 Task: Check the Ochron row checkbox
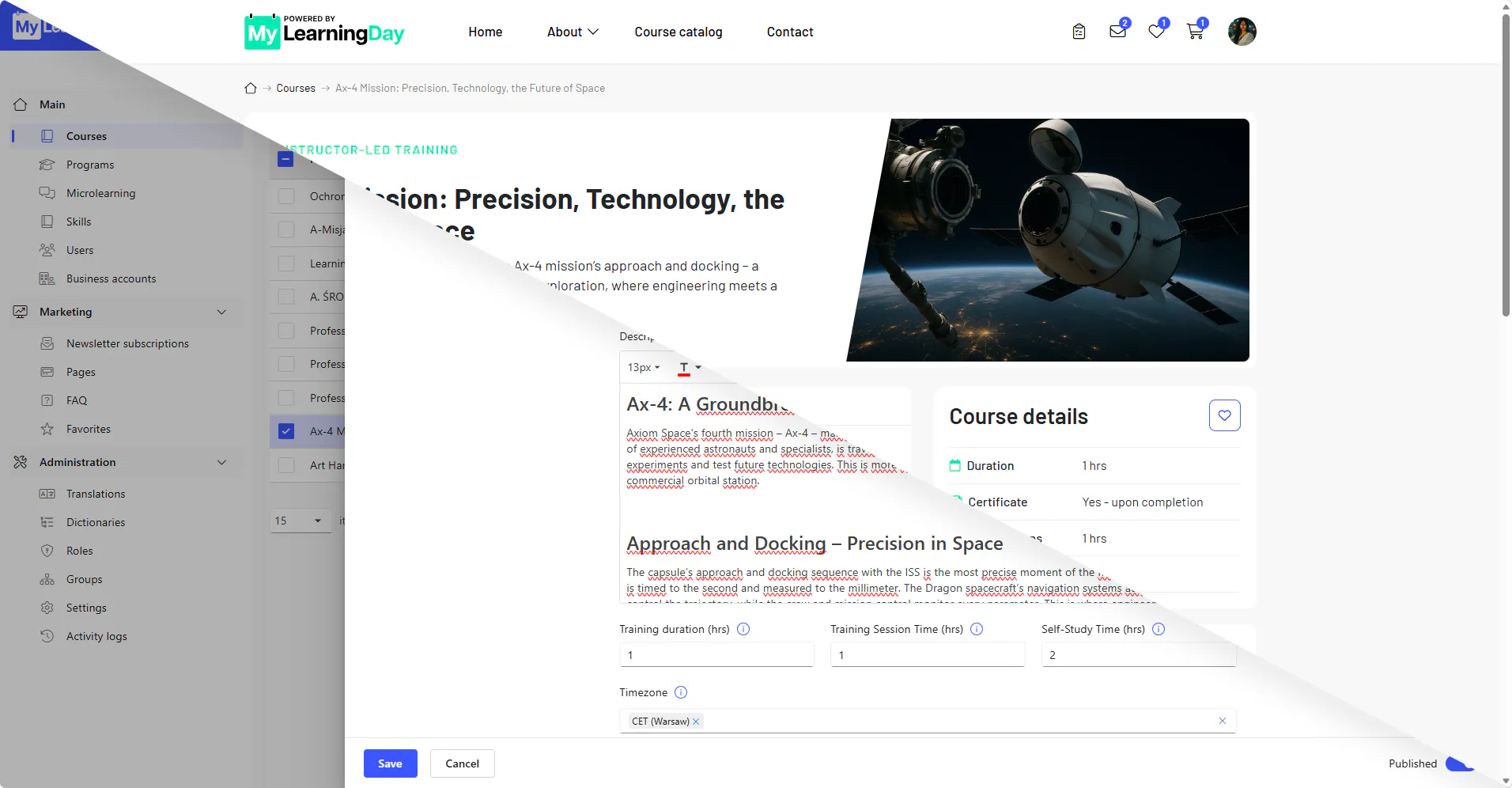click(286, 196)
